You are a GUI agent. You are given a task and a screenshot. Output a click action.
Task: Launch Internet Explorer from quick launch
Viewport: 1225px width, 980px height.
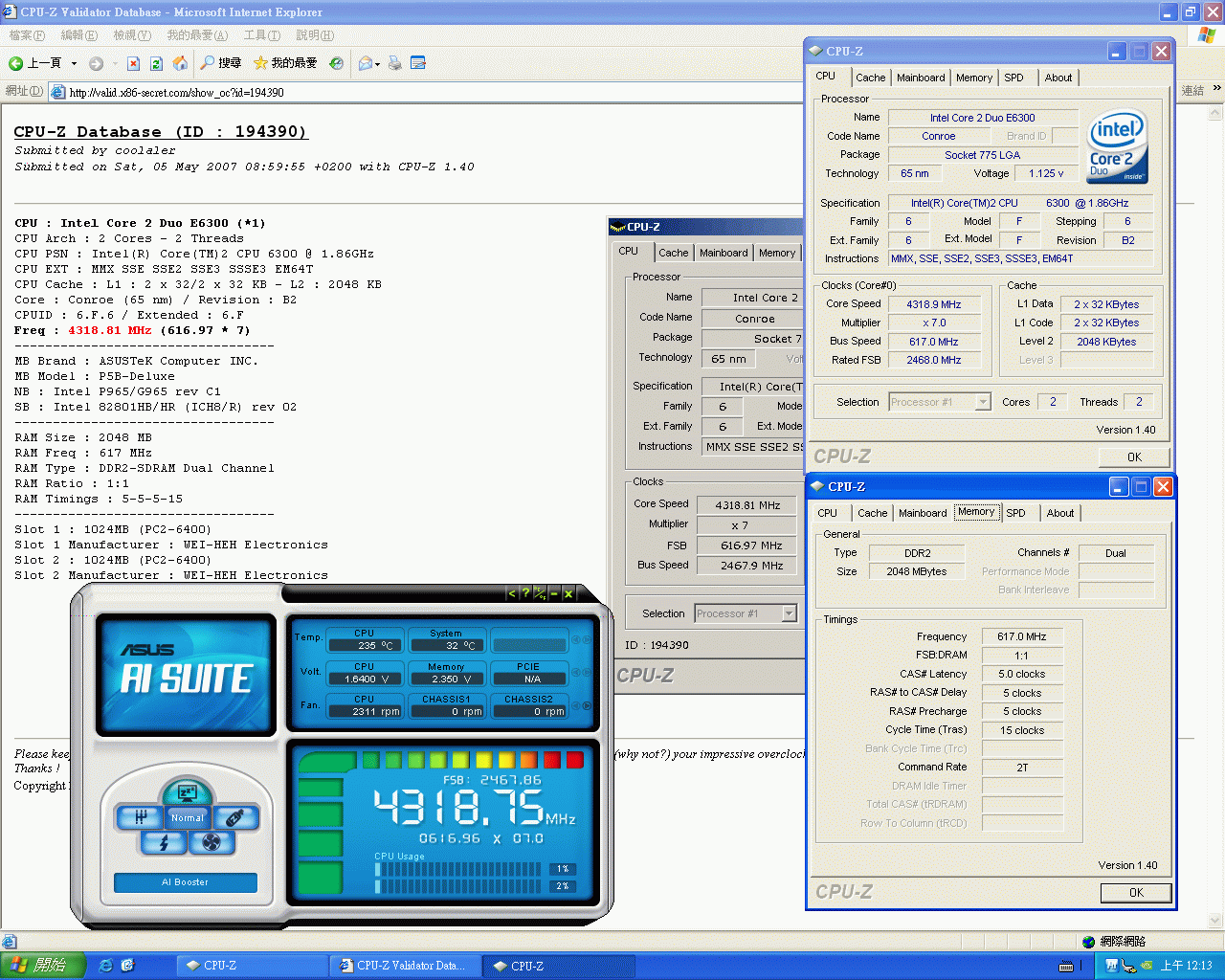106,966
